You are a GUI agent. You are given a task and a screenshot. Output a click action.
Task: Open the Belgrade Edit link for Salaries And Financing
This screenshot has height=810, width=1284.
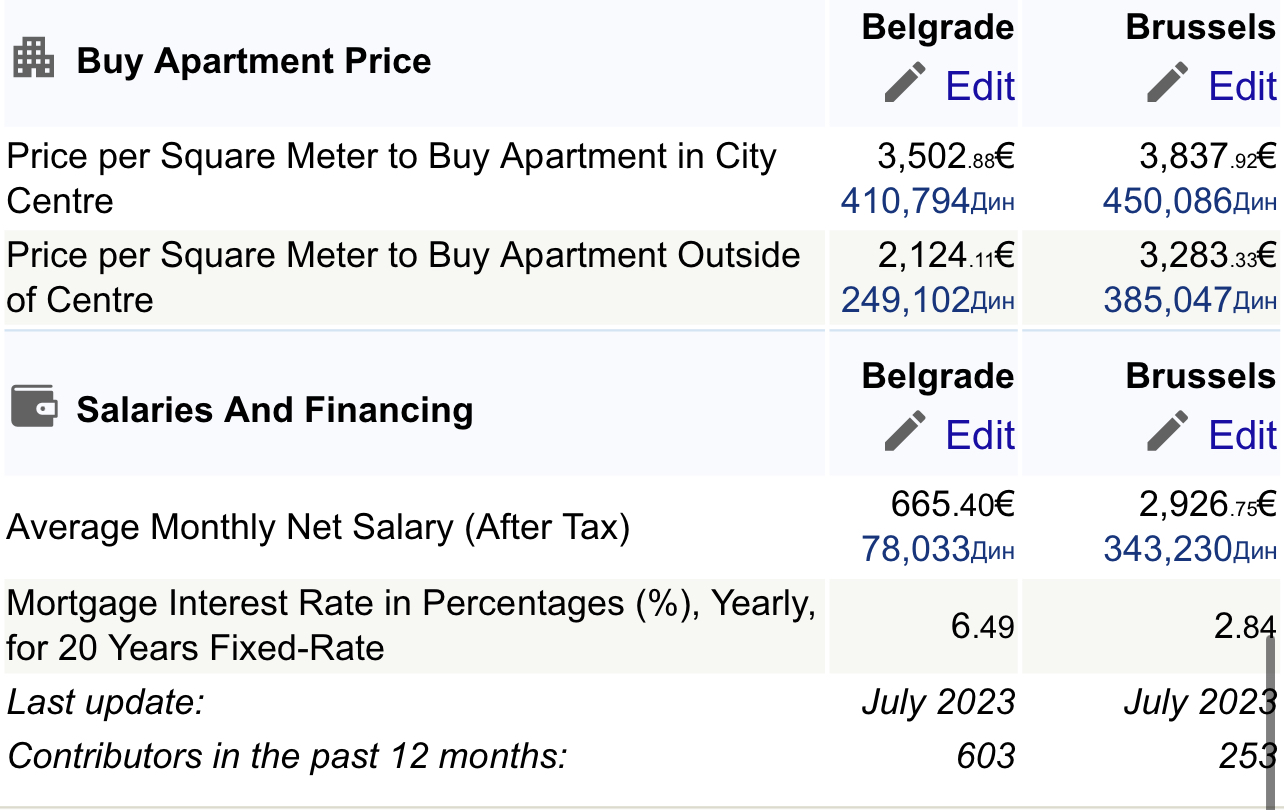[980, 436]
